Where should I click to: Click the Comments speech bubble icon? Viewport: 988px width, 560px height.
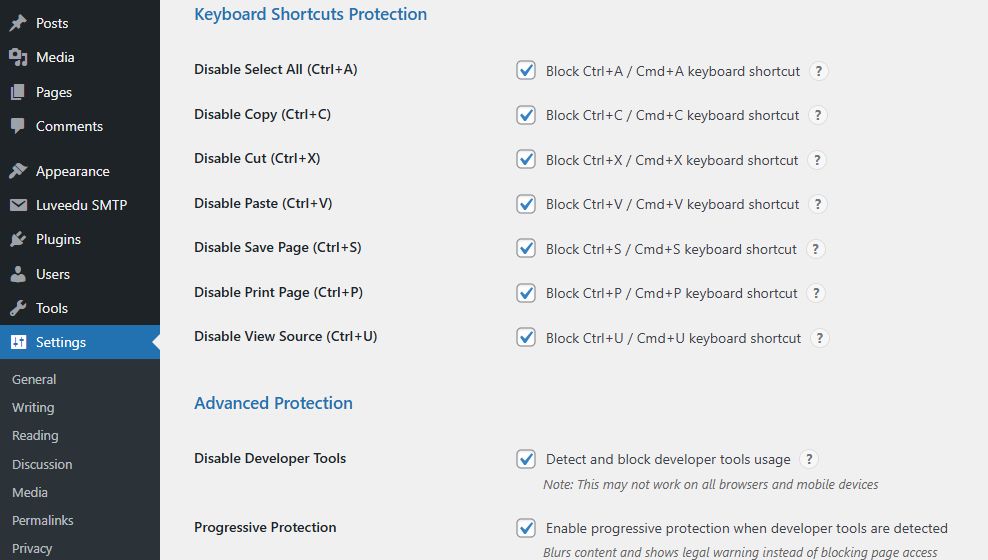(18, 126)
